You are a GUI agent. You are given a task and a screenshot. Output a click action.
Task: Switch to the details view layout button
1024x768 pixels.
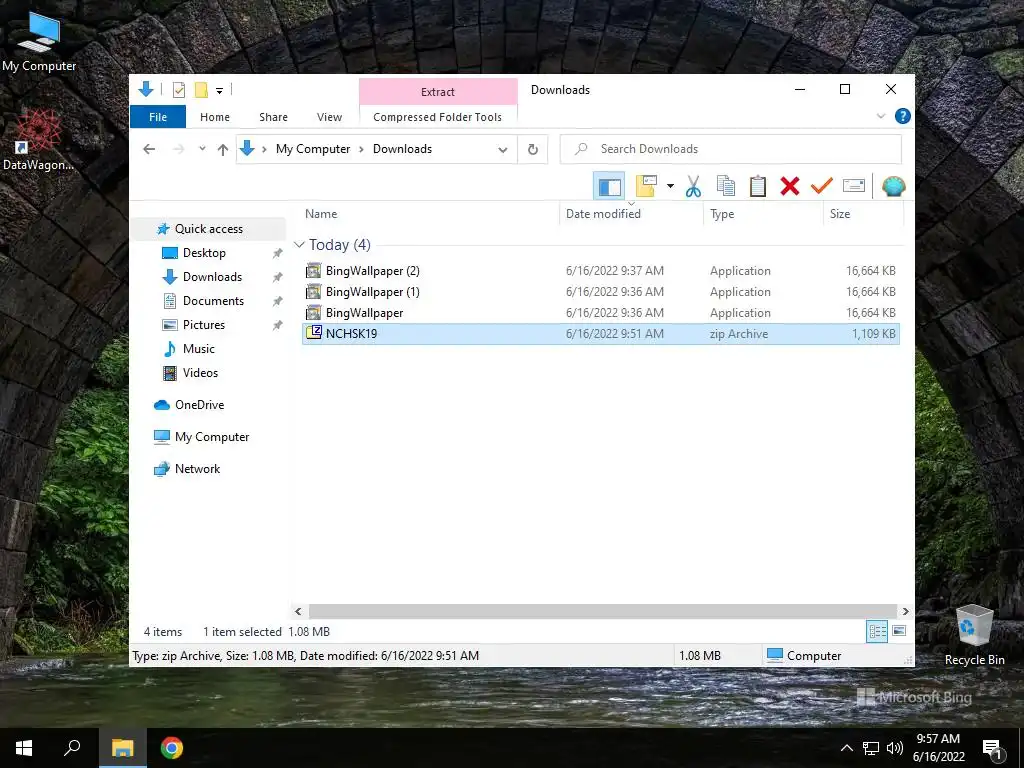point(877,631)
